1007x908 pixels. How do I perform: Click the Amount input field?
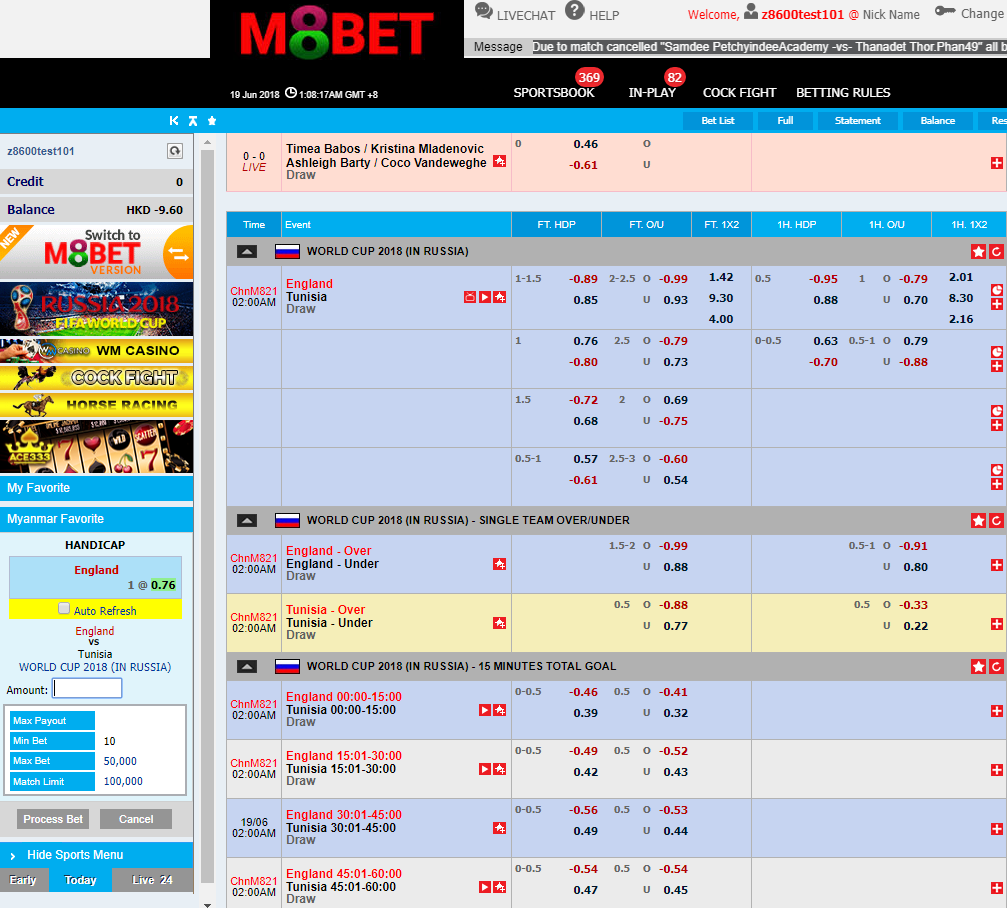coord(87,689)
